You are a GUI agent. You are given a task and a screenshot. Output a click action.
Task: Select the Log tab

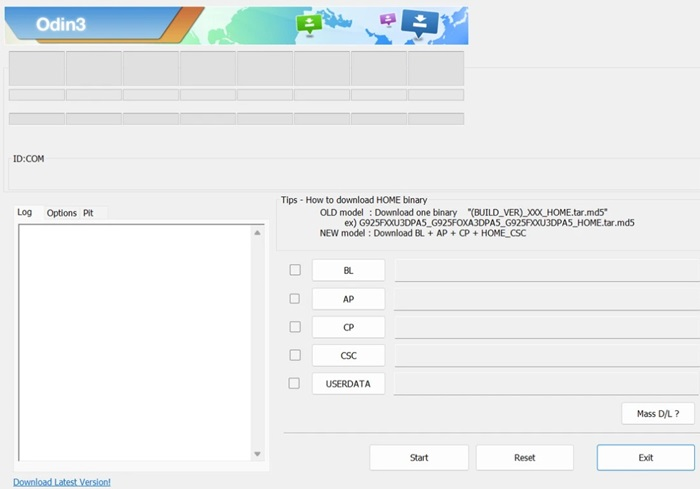(x=25, y=213)
